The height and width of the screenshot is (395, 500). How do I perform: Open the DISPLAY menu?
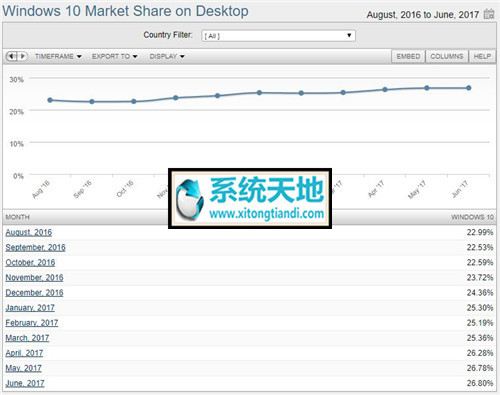(167, 56)
